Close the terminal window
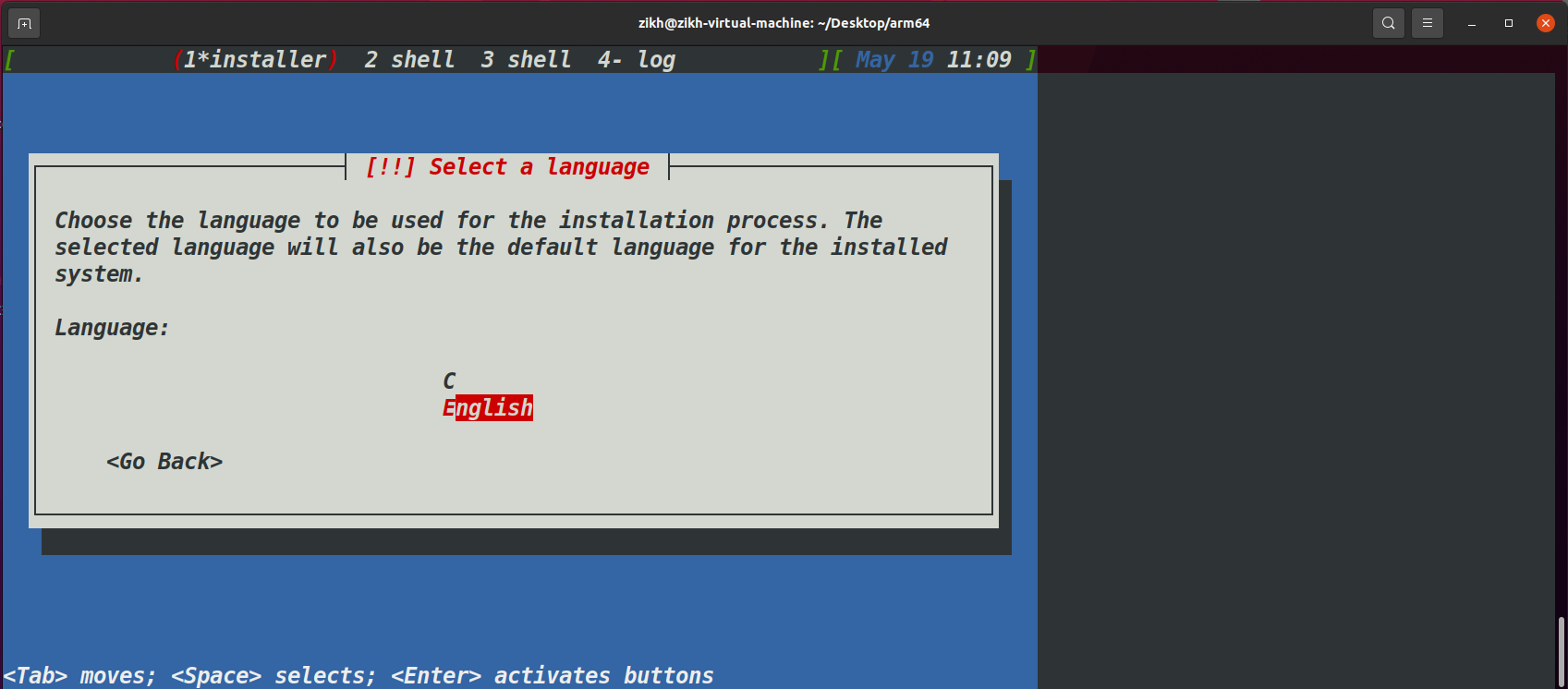 pos(1546,23)
